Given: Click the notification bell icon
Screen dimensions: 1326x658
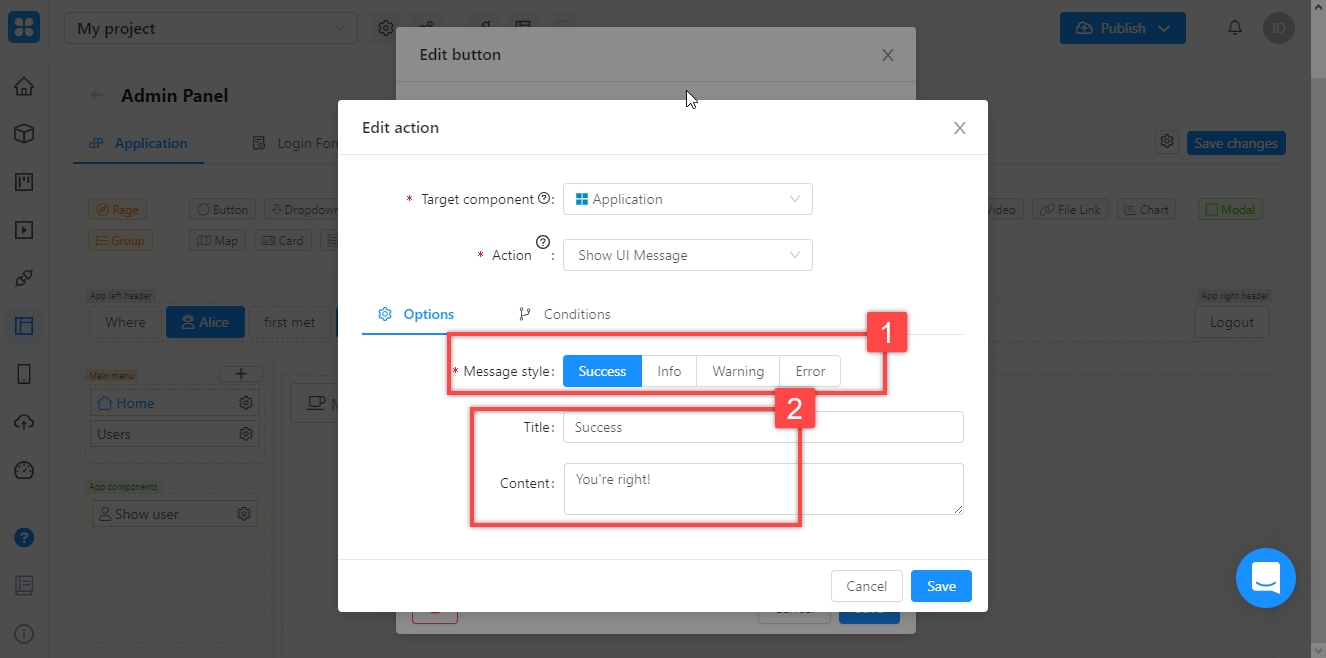Looking at the screenshot, I should [x=1235, y=28].
